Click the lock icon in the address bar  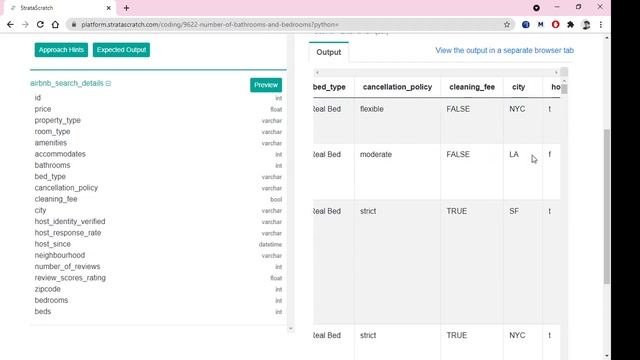pos(74,24)
